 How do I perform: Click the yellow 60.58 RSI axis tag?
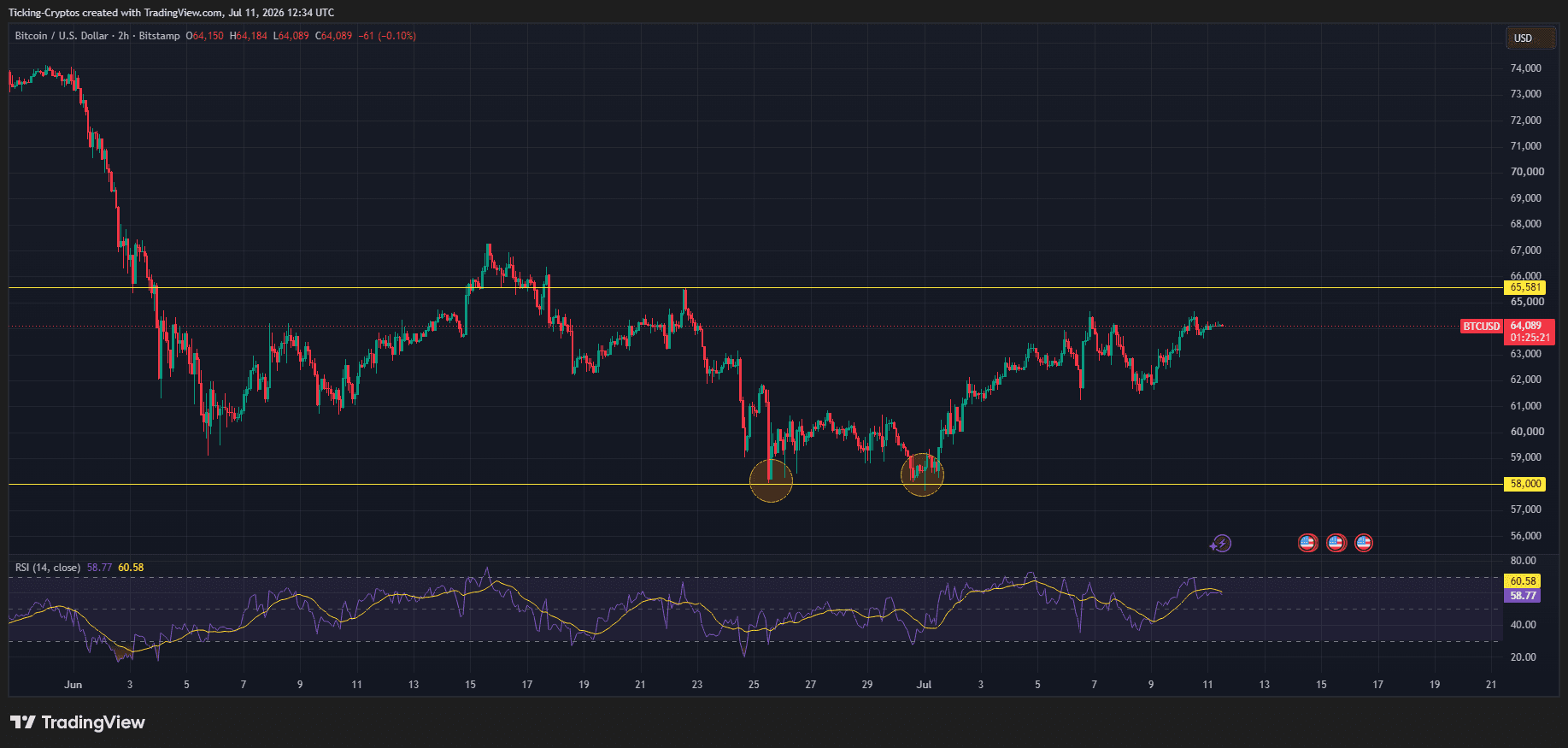[x=1523, y=581]
